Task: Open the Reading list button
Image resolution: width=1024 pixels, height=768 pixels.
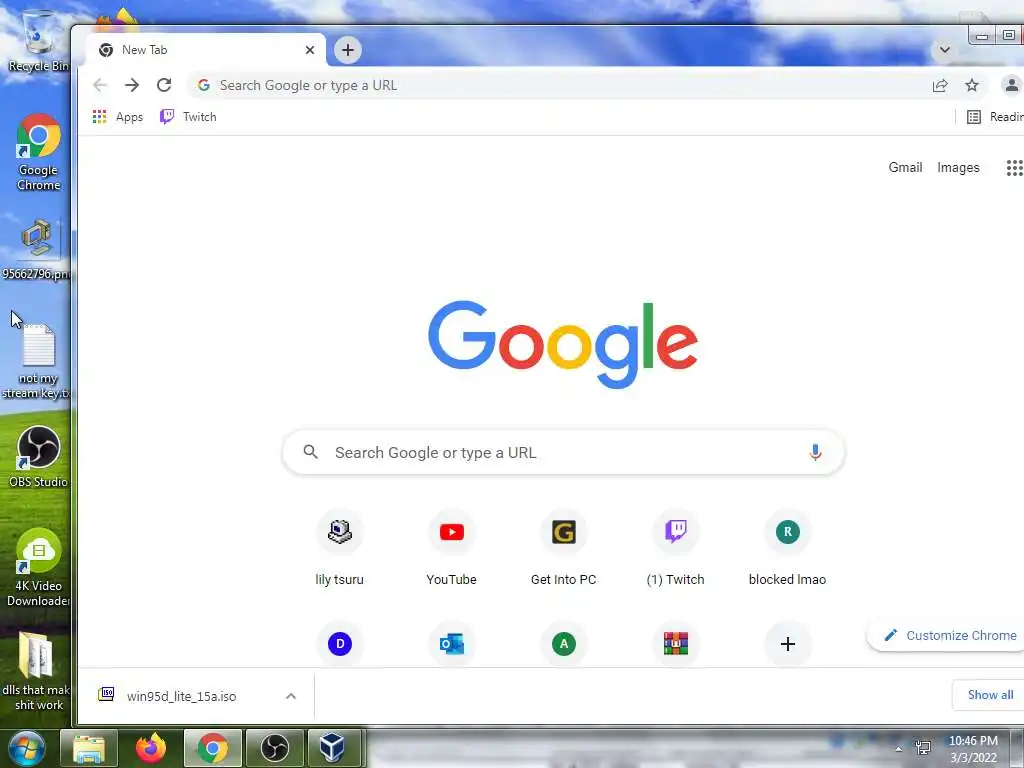Action: point(995,117)
